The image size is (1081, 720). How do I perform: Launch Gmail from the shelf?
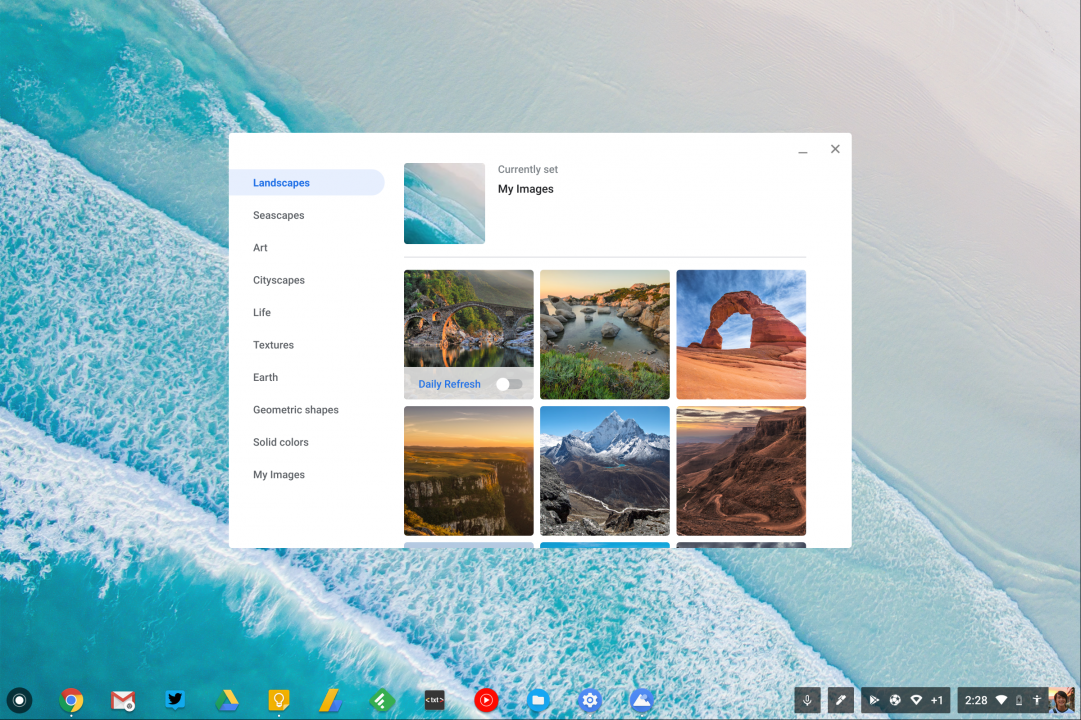(123, 700)
